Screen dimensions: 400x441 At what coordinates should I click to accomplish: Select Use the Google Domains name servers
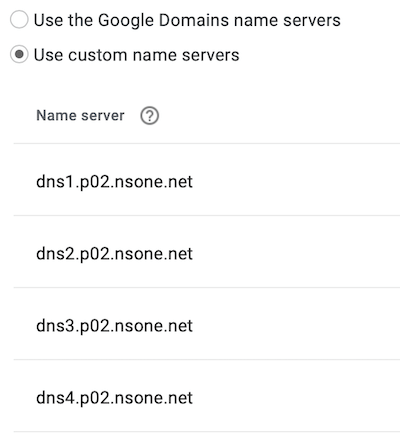[19, 20]
